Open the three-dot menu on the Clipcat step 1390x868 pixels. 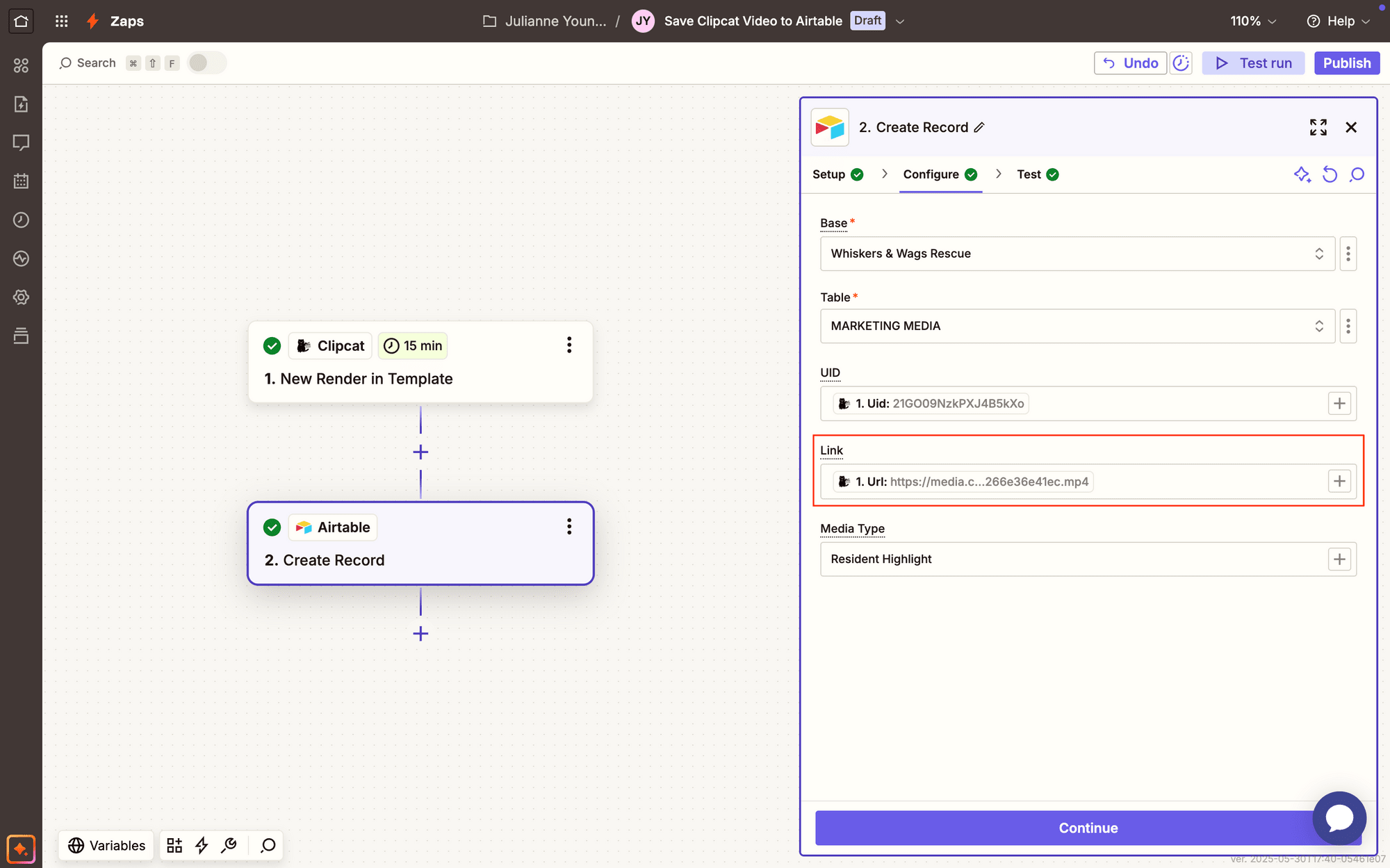[569, 345]
